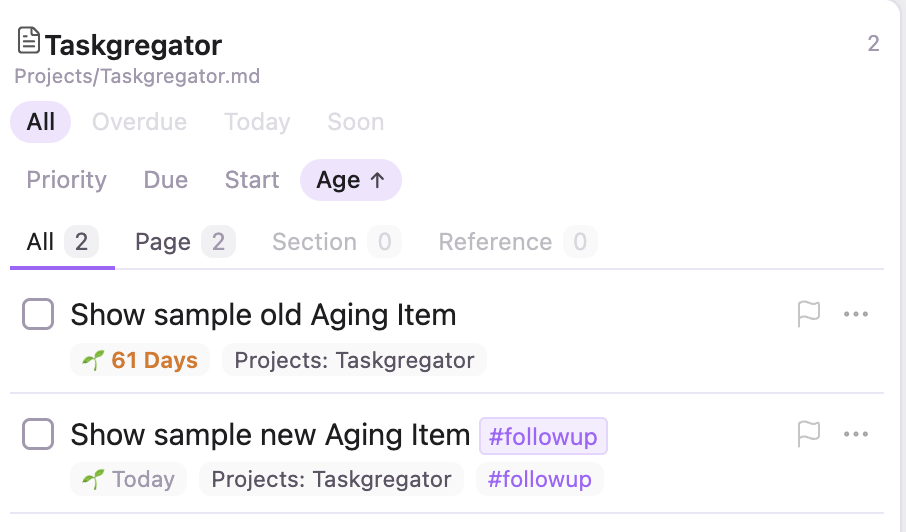Flag the old Aging Item task
The height and width of the screenshot is (532, 906).
pos(808,314)
